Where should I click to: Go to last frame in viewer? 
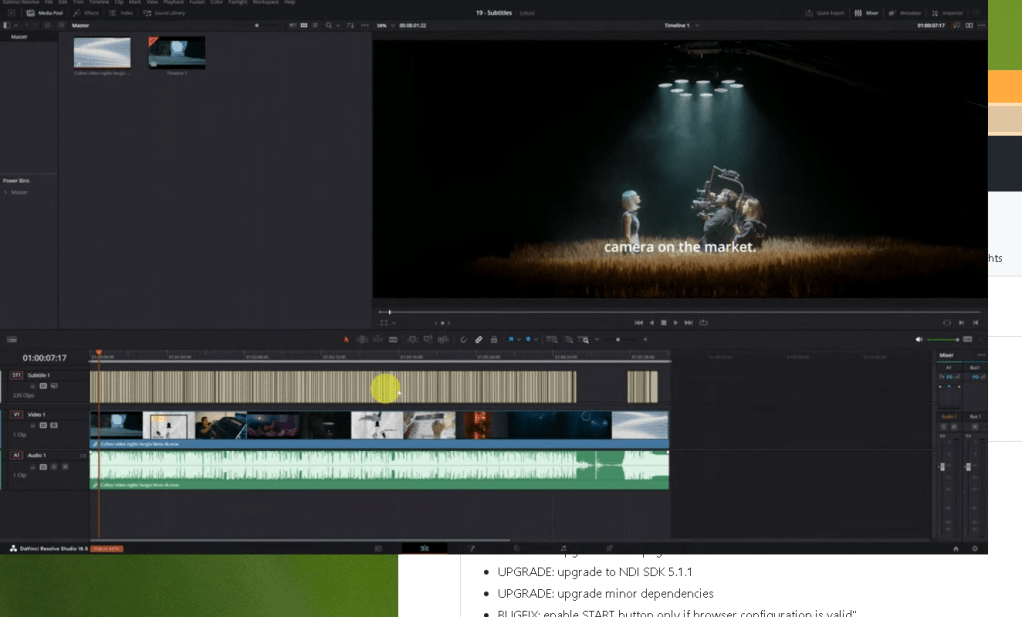point(688,323)
